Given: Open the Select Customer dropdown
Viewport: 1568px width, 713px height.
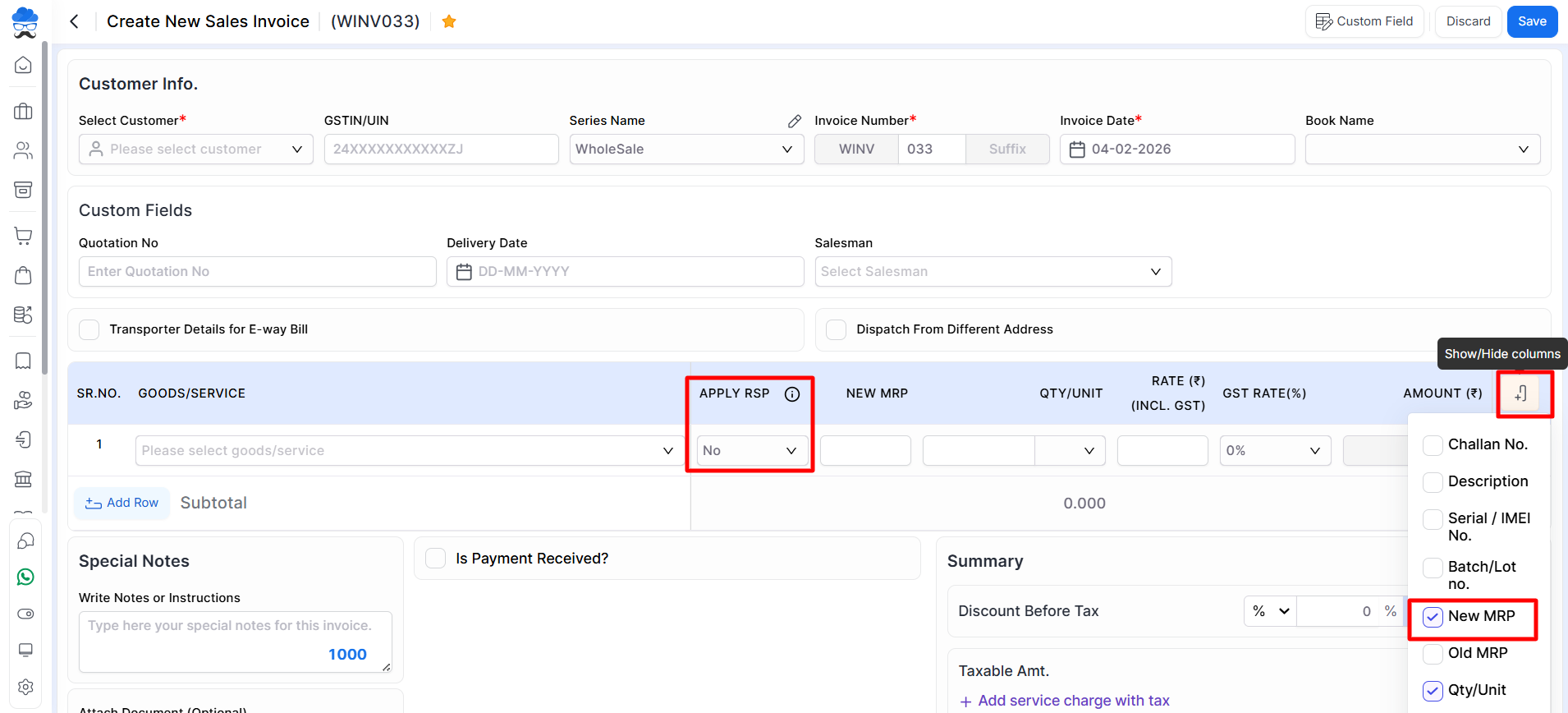Looking at the screenshot, I should tap(195, 149).
